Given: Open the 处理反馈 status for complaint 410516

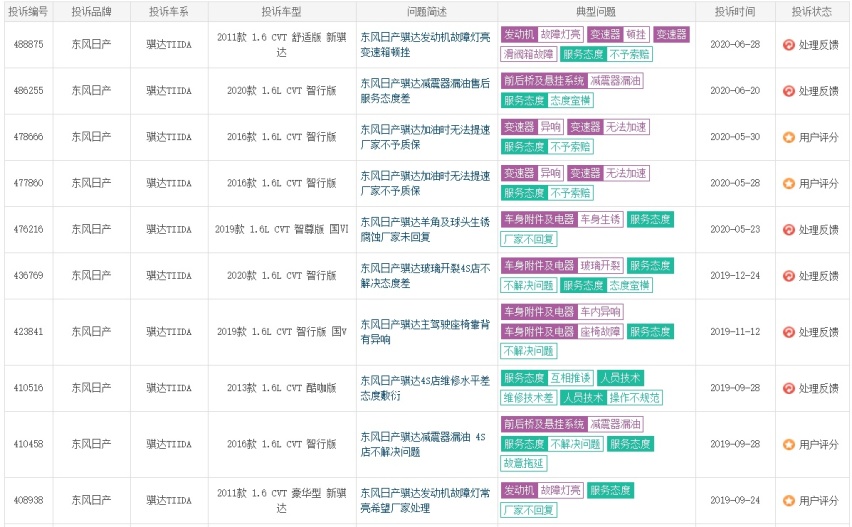Looking at the screenshot, I should point(818,388).
